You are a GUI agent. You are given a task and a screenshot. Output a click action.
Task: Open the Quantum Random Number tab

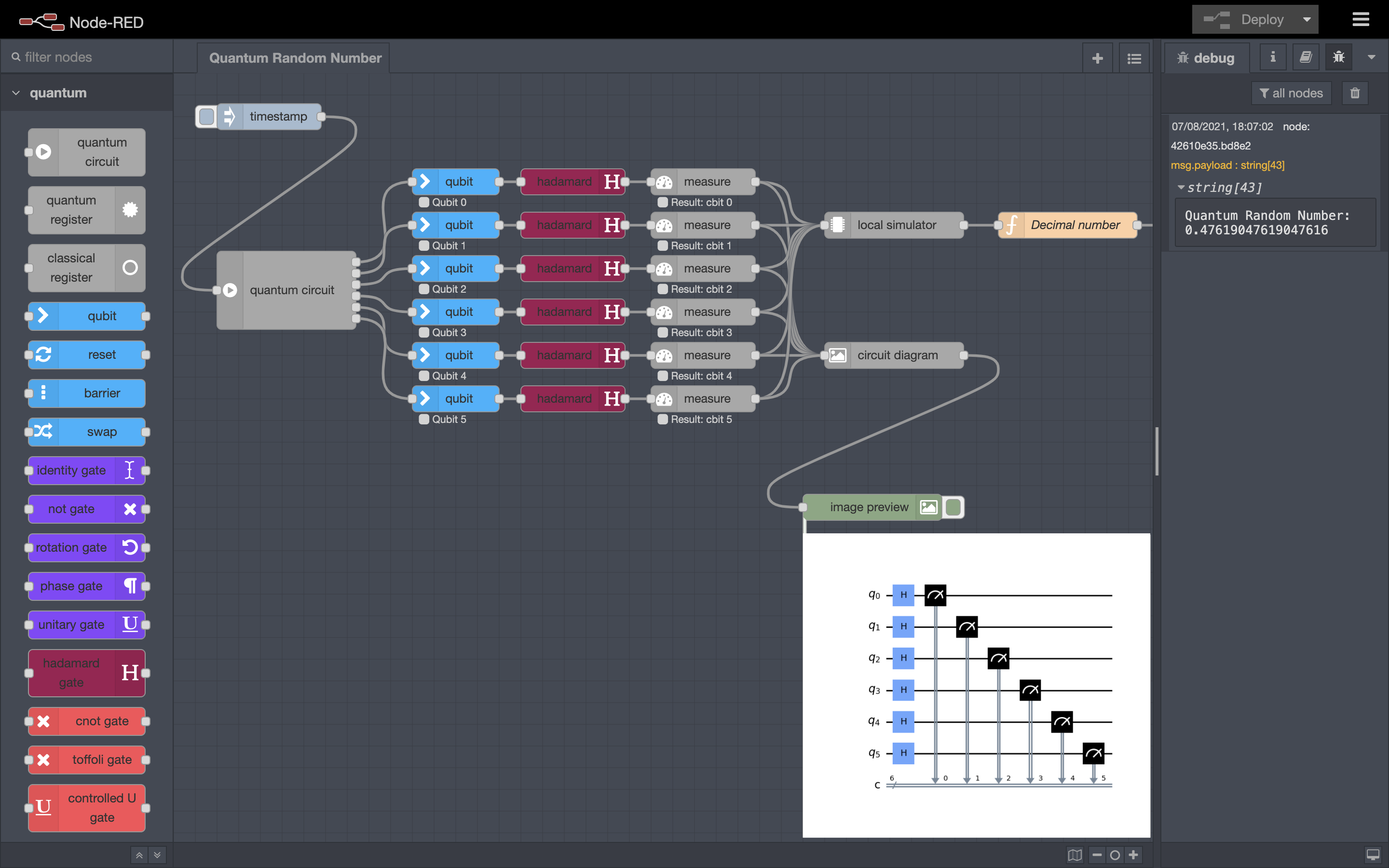tap(296, 57)
